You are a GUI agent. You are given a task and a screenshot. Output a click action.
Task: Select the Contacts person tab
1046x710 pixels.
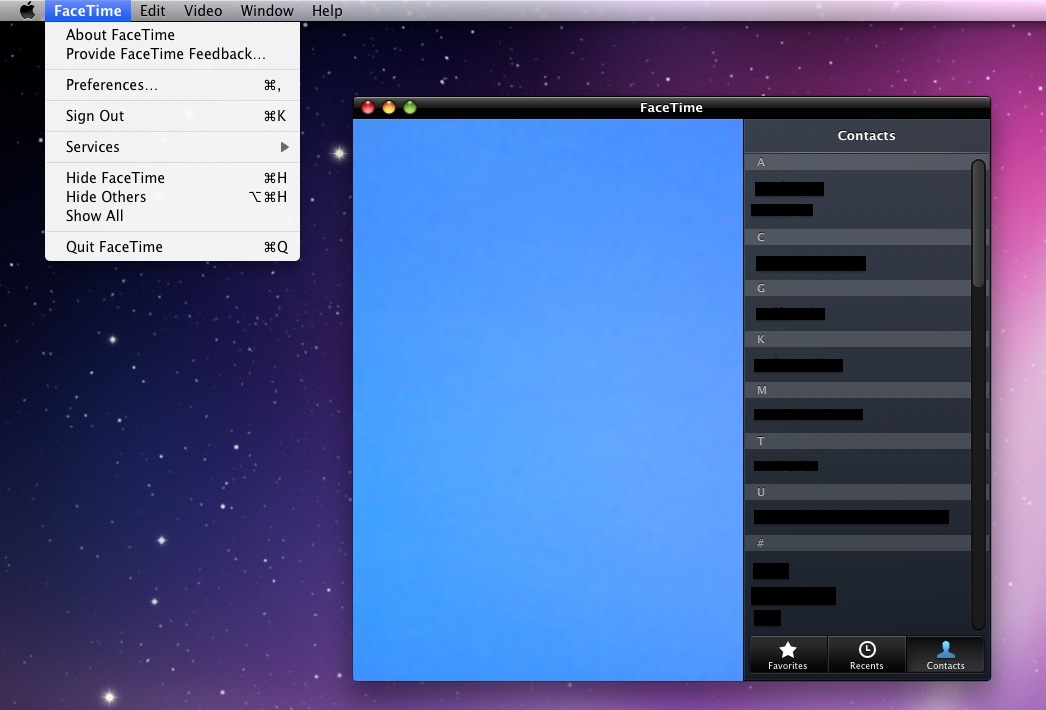(x=945, y=655)
